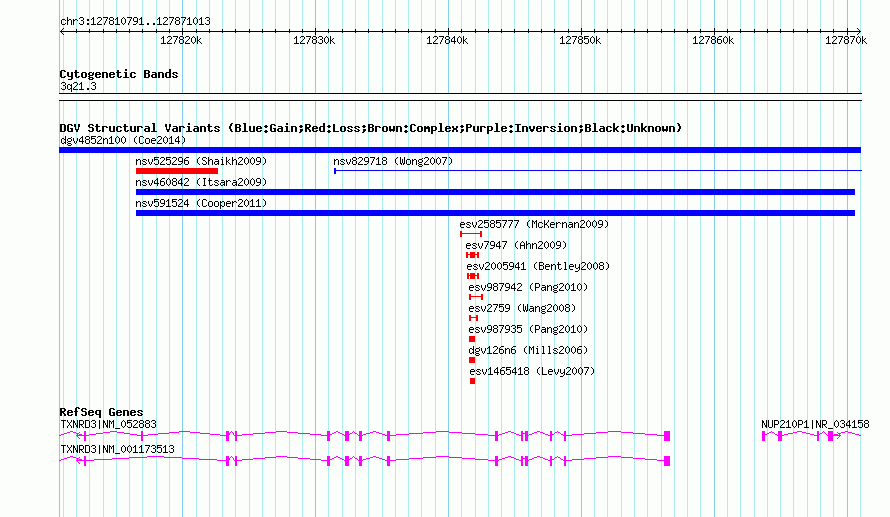Click the RefSeq Genes track title
The height and width of the screenshot is (517, 890).
[x=101, y=413]
